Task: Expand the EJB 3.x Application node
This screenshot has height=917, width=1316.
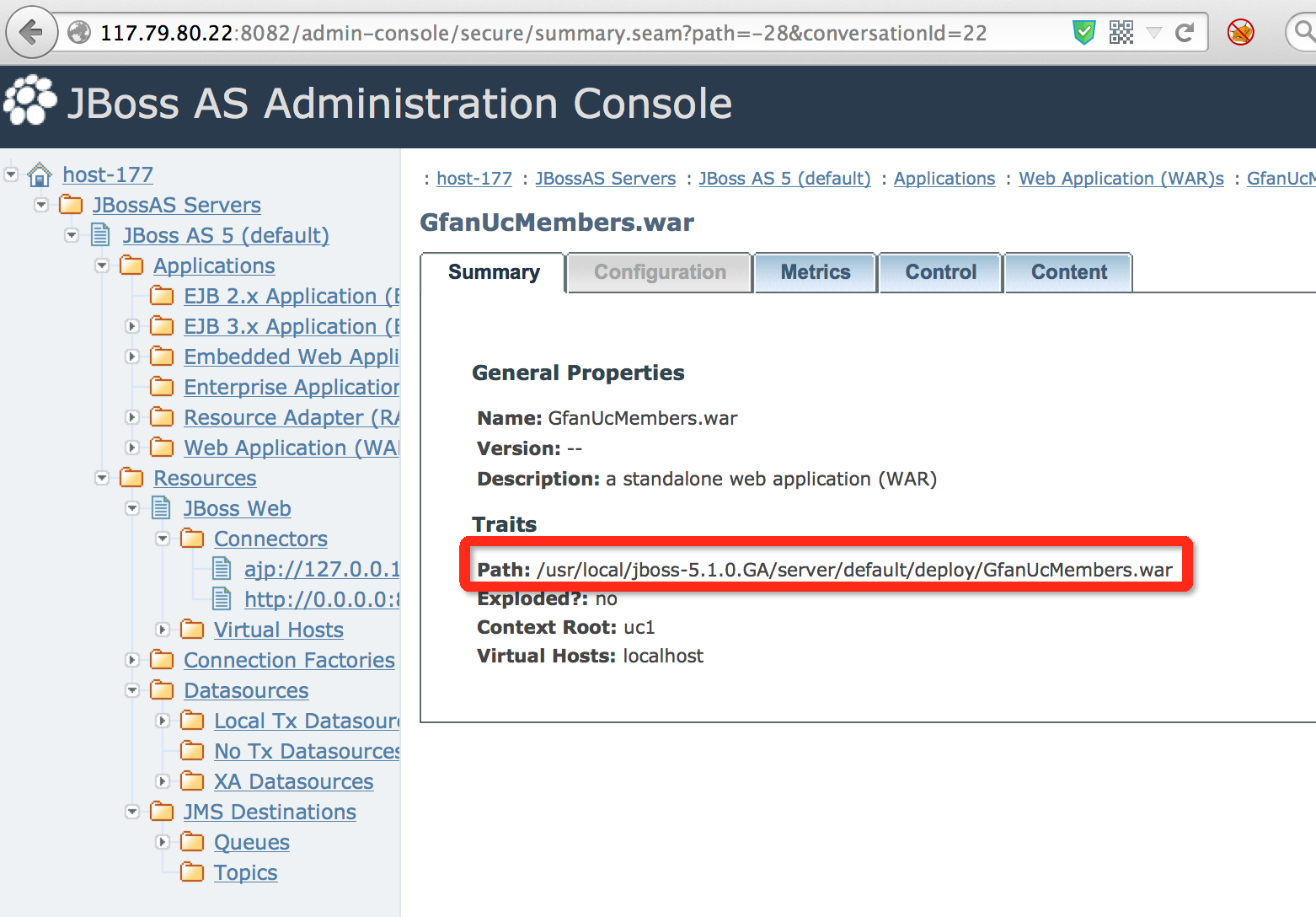Action: click(132, 326)
